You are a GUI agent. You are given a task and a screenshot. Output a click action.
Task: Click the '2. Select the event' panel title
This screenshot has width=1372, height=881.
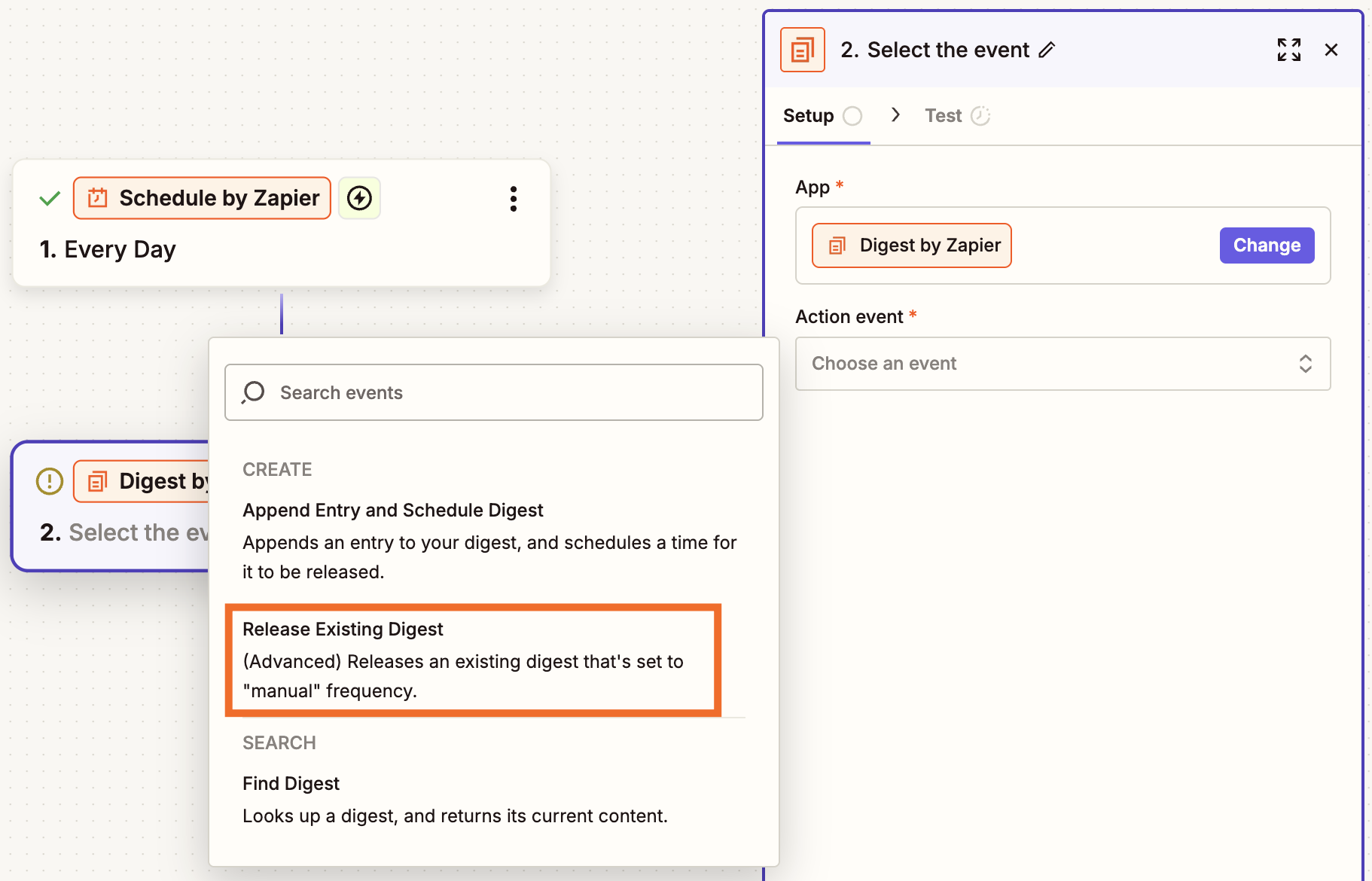[934, 50]
